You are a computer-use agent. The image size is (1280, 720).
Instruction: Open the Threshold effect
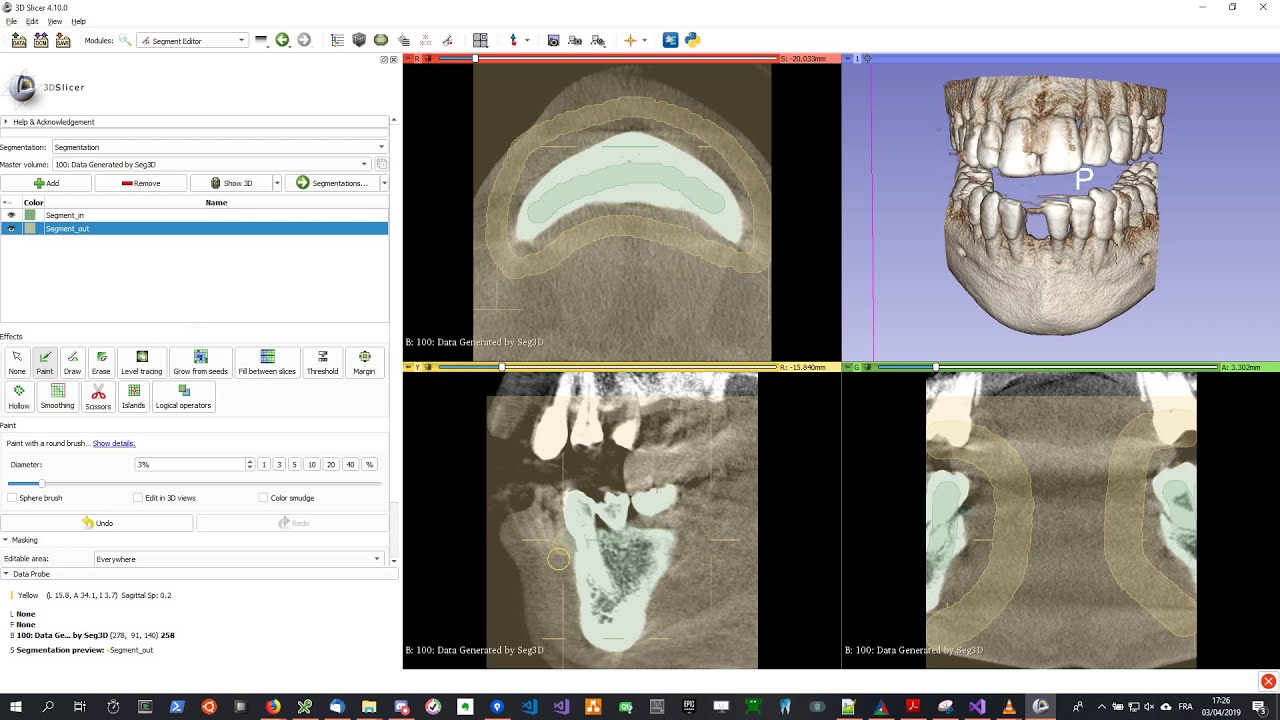(x=322, y=362)
